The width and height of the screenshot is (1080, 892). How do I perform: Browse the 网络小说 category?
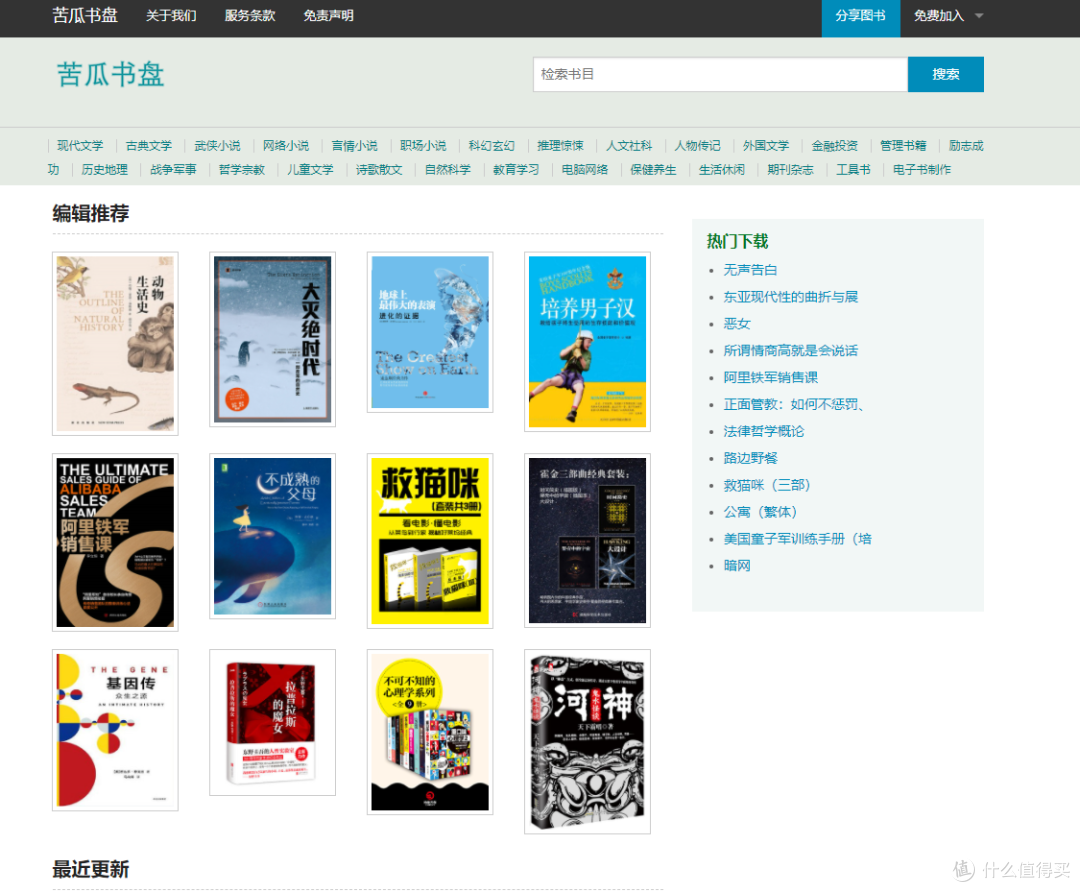click(x=286, y=146)
